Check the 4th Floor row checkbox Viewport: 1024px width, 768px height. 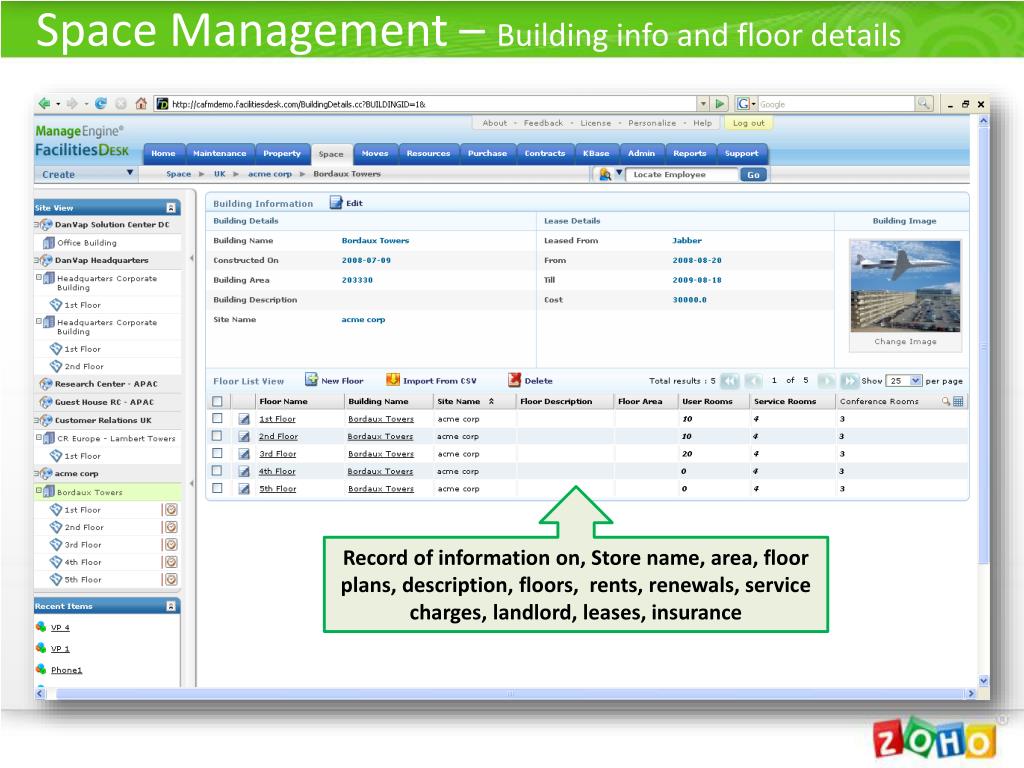(217, 470)
